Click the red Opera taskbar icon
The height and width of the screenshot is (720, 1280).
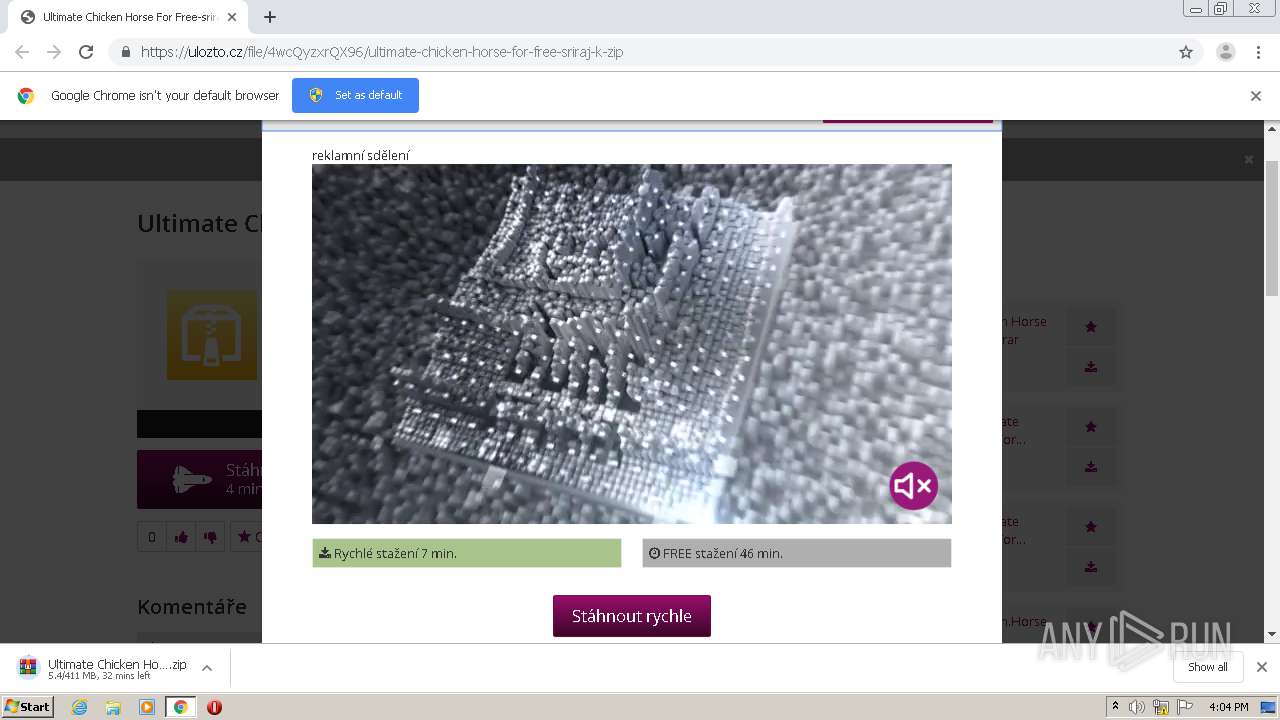point(214,707)
